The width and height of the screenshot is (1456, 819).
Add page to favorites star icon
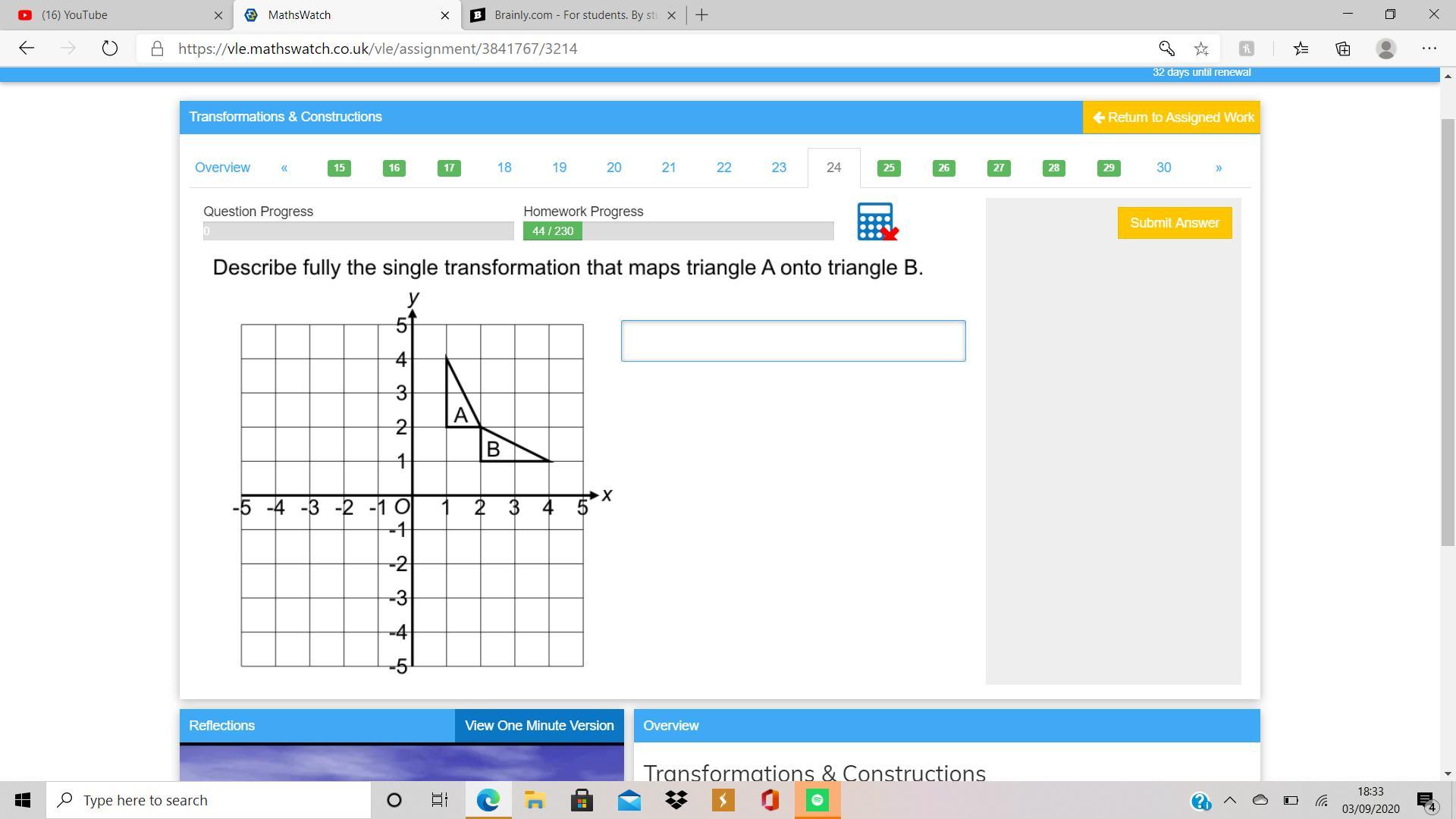[x=1201, y=49]
